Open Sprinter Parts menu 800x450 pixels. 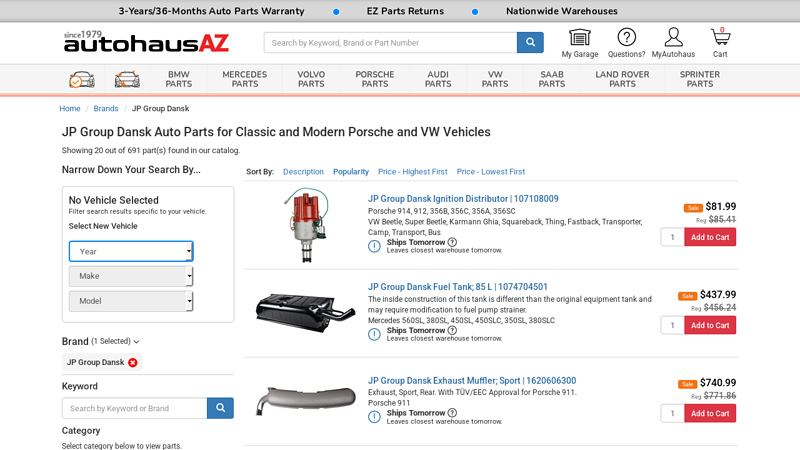tap(700, 79)
